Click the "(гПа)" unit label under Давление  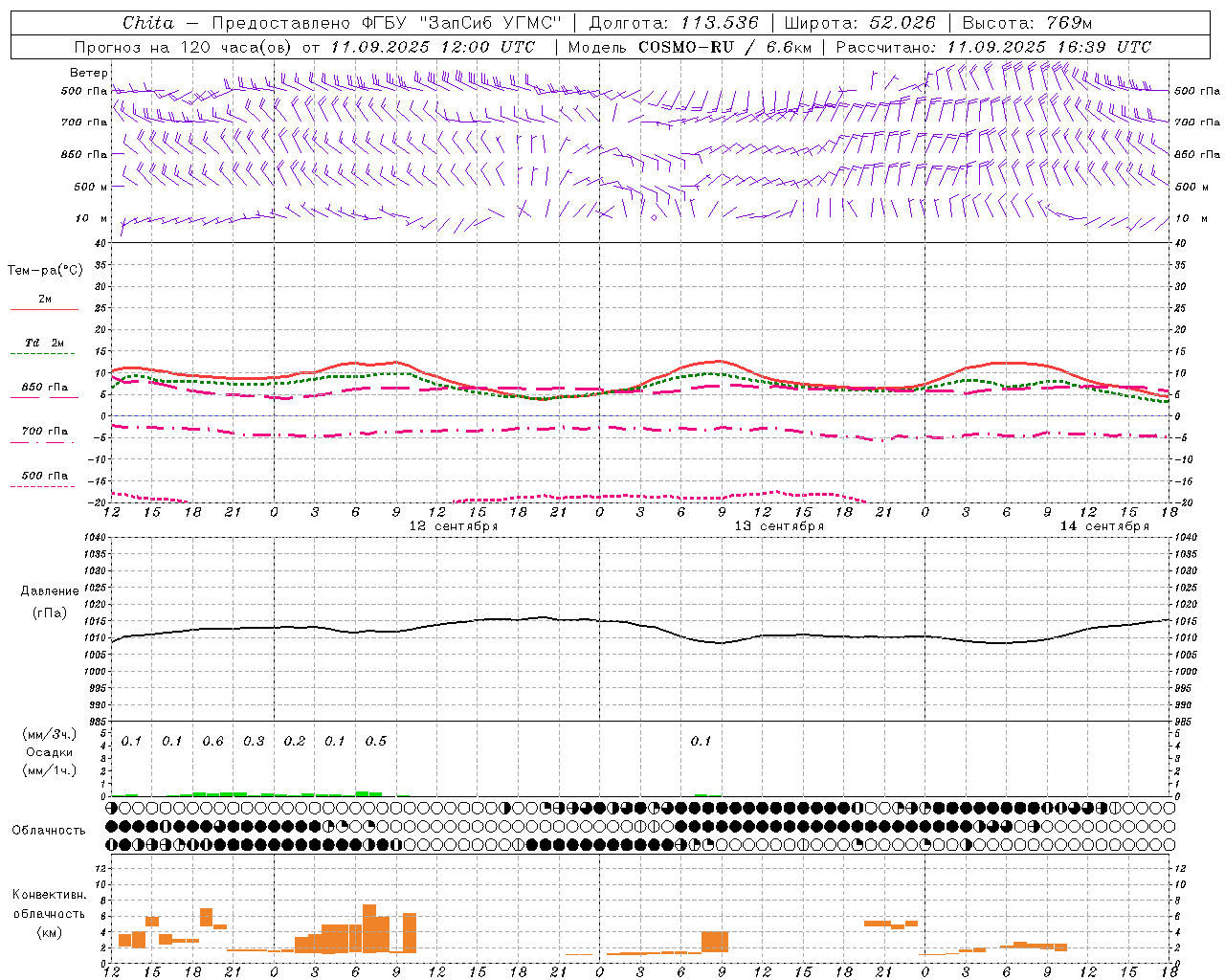[50, 612]
